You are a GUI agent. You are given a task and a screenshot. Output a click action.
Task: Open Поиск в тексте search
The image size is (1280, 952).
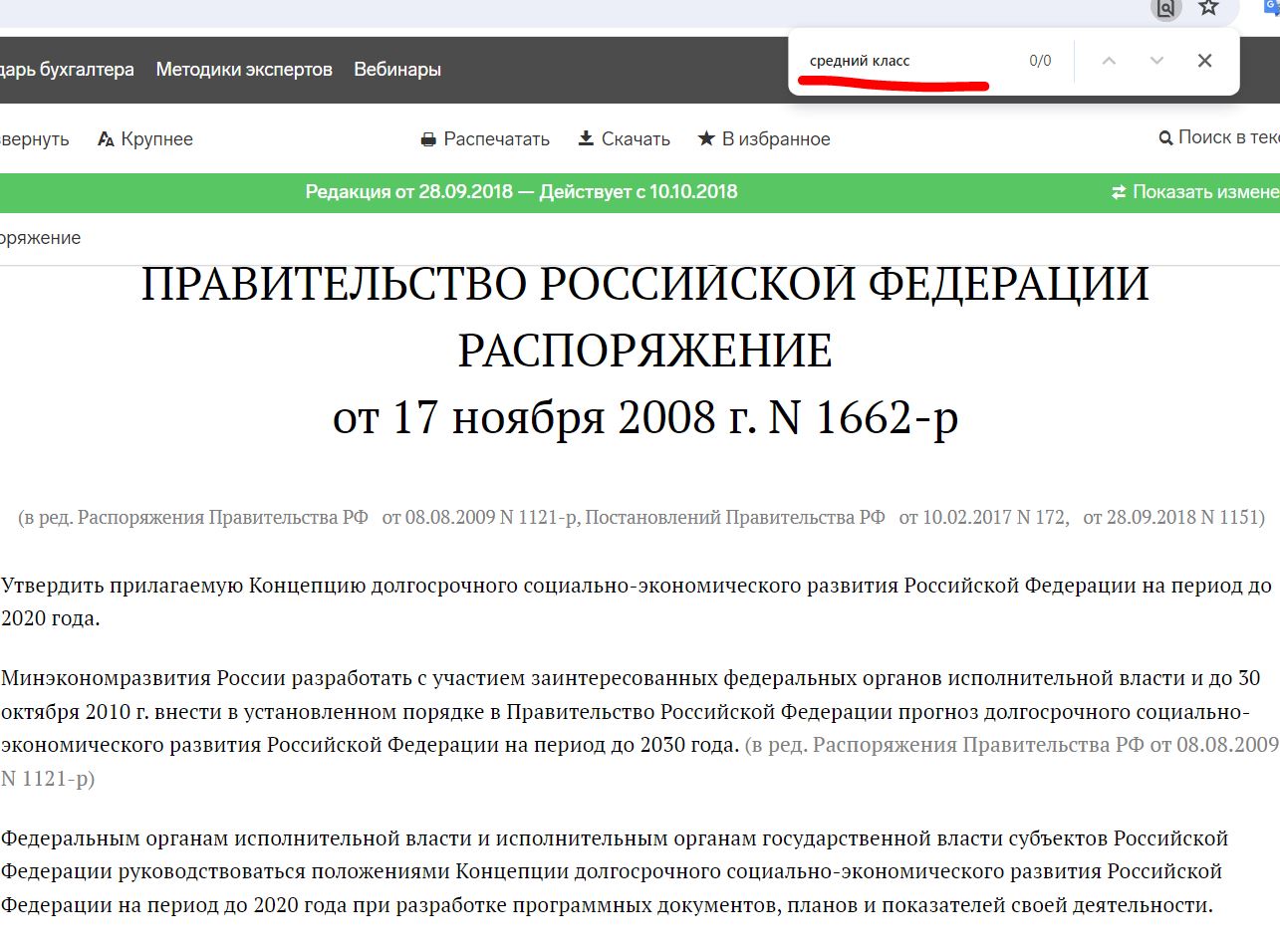(1219, 137)
